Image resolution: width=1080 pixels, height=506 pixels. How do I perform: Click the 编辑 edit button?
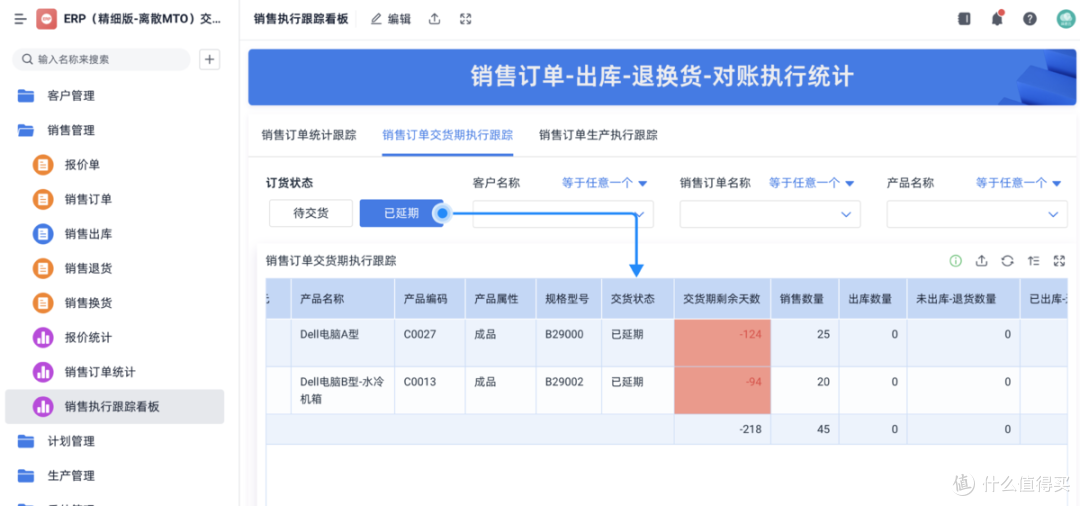(391, 19)
